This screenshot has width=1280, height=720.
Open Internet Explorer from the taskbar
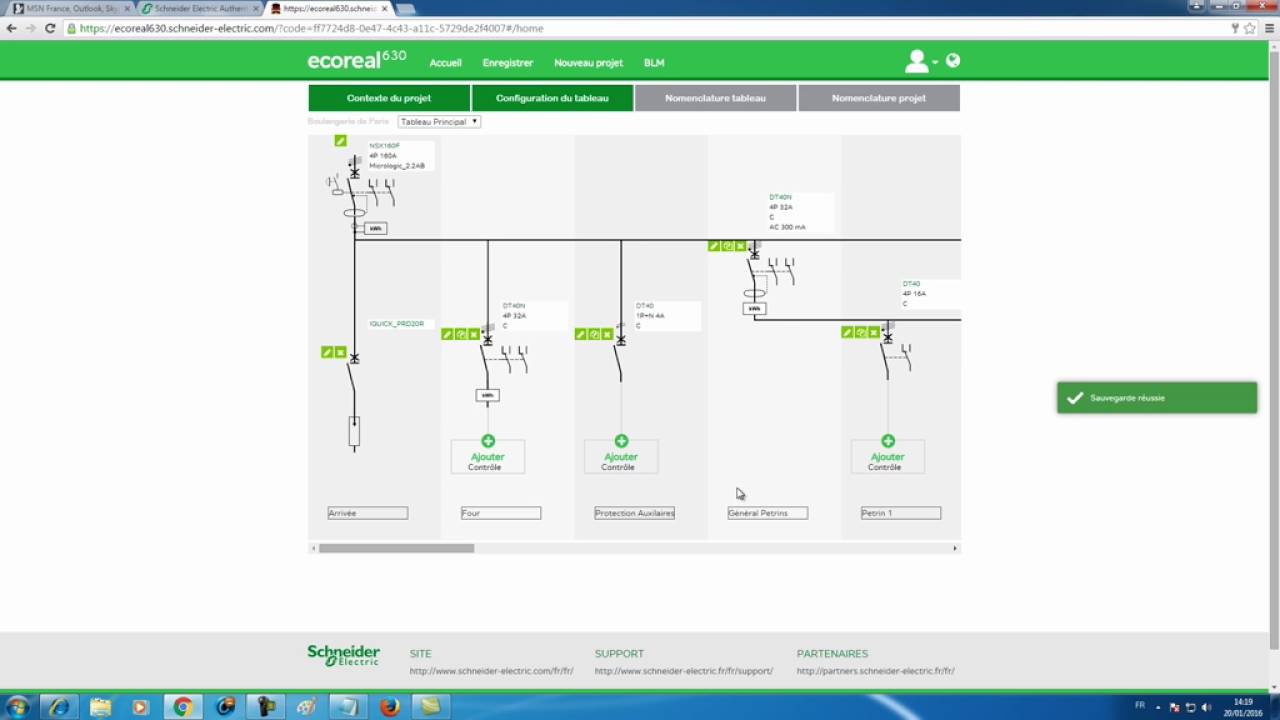point(59,707)
